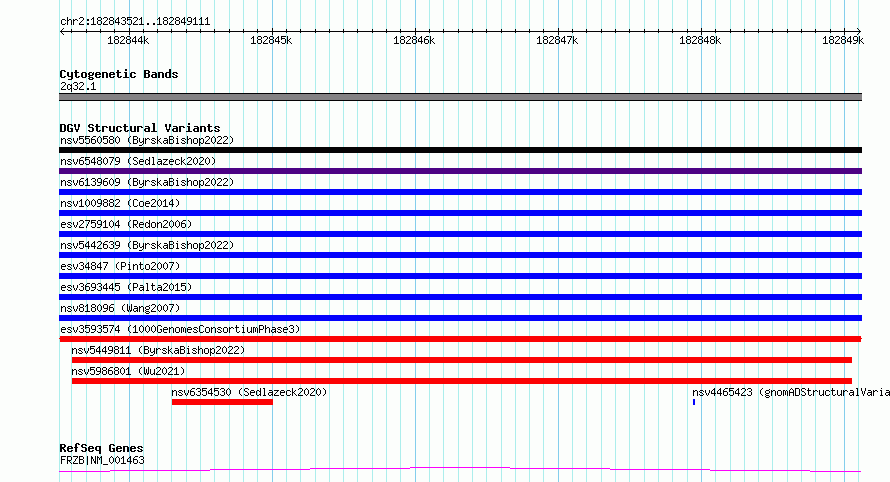Image resolution: width=890 pixels, height=482 pixels.
Task: Select the red bar under esv3593574
Action: coord(460,339)
